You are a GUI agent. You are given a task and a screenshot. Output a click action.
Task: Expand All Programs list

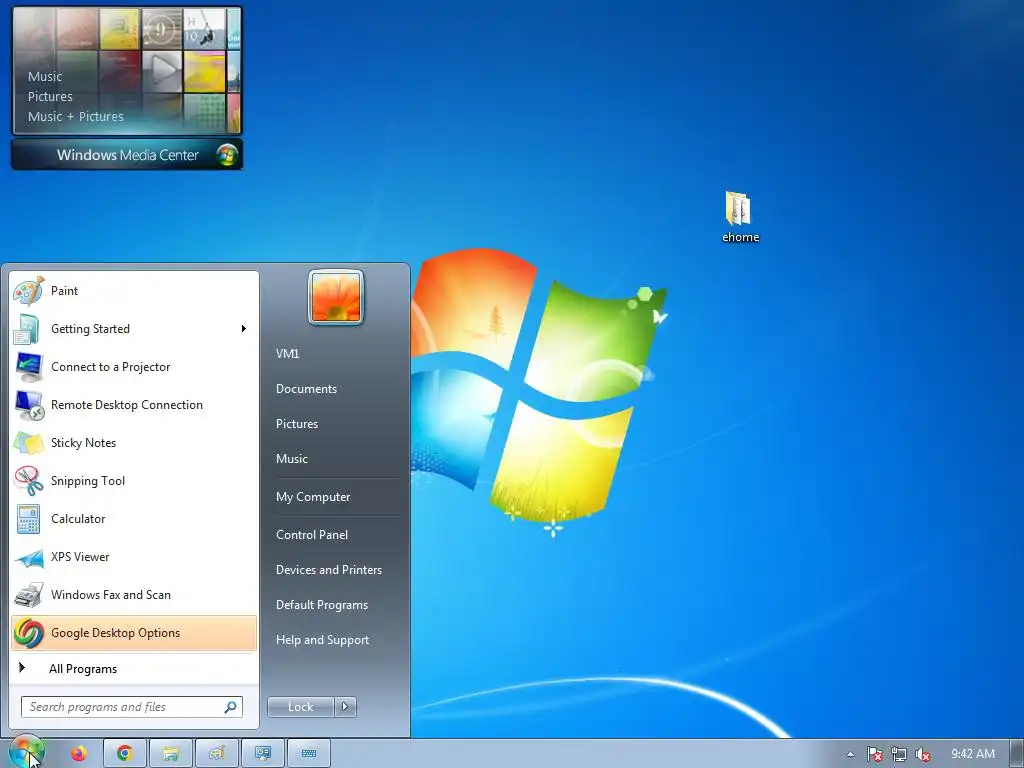click(134, 669)
